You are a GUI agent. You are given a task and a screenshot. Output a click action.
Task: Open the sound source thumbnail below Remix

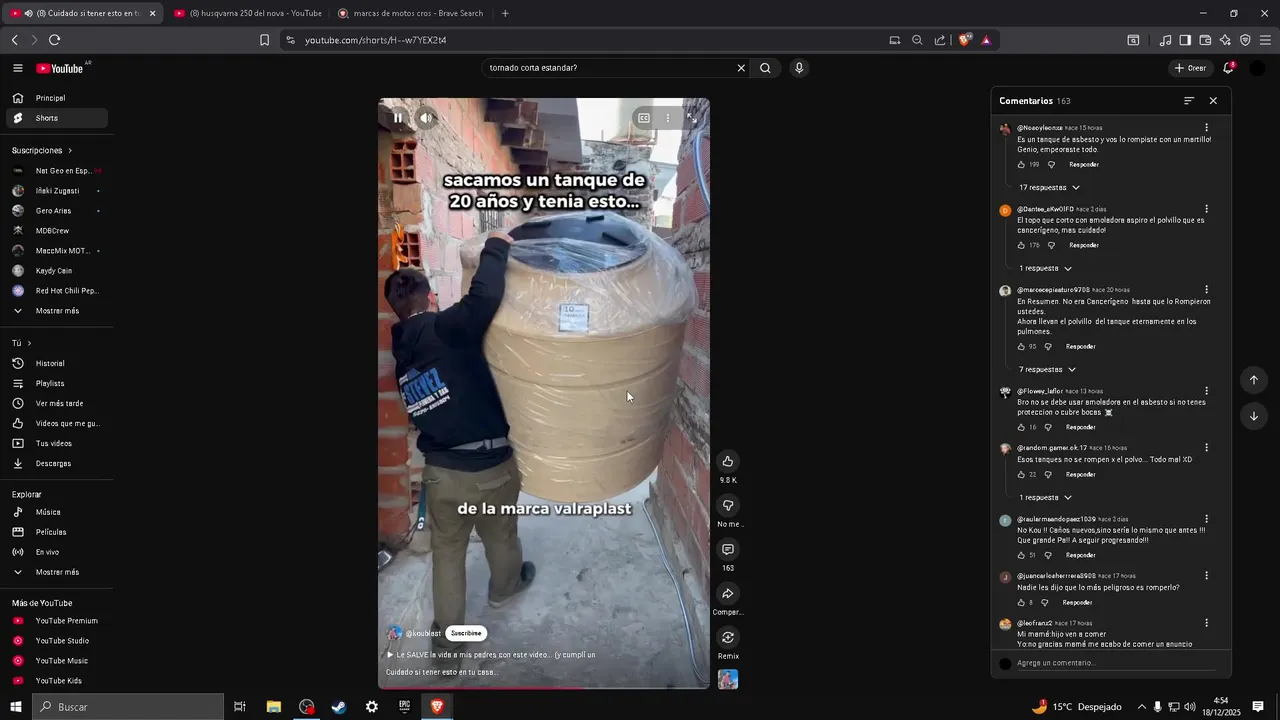728,680
